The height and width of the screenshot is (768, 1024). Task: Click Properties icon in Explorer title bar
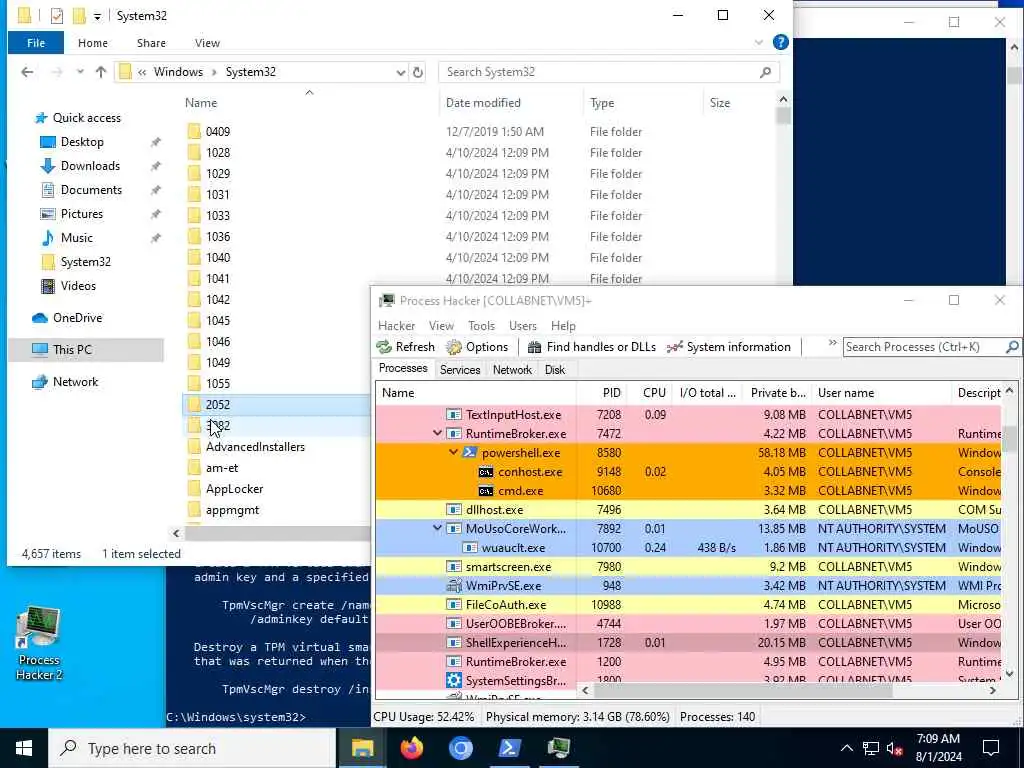(57, 15)
